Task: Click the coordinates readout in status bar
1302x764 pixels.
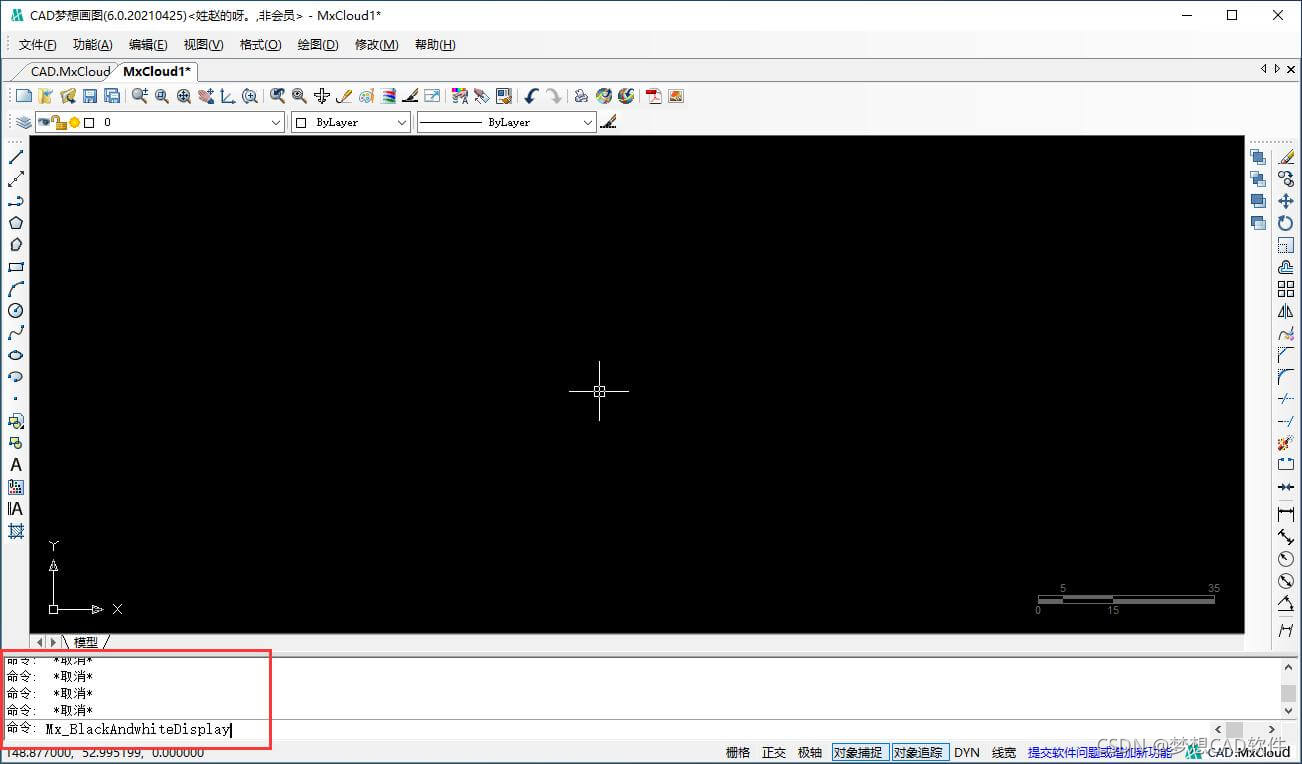Action: [x=103, y=752]
